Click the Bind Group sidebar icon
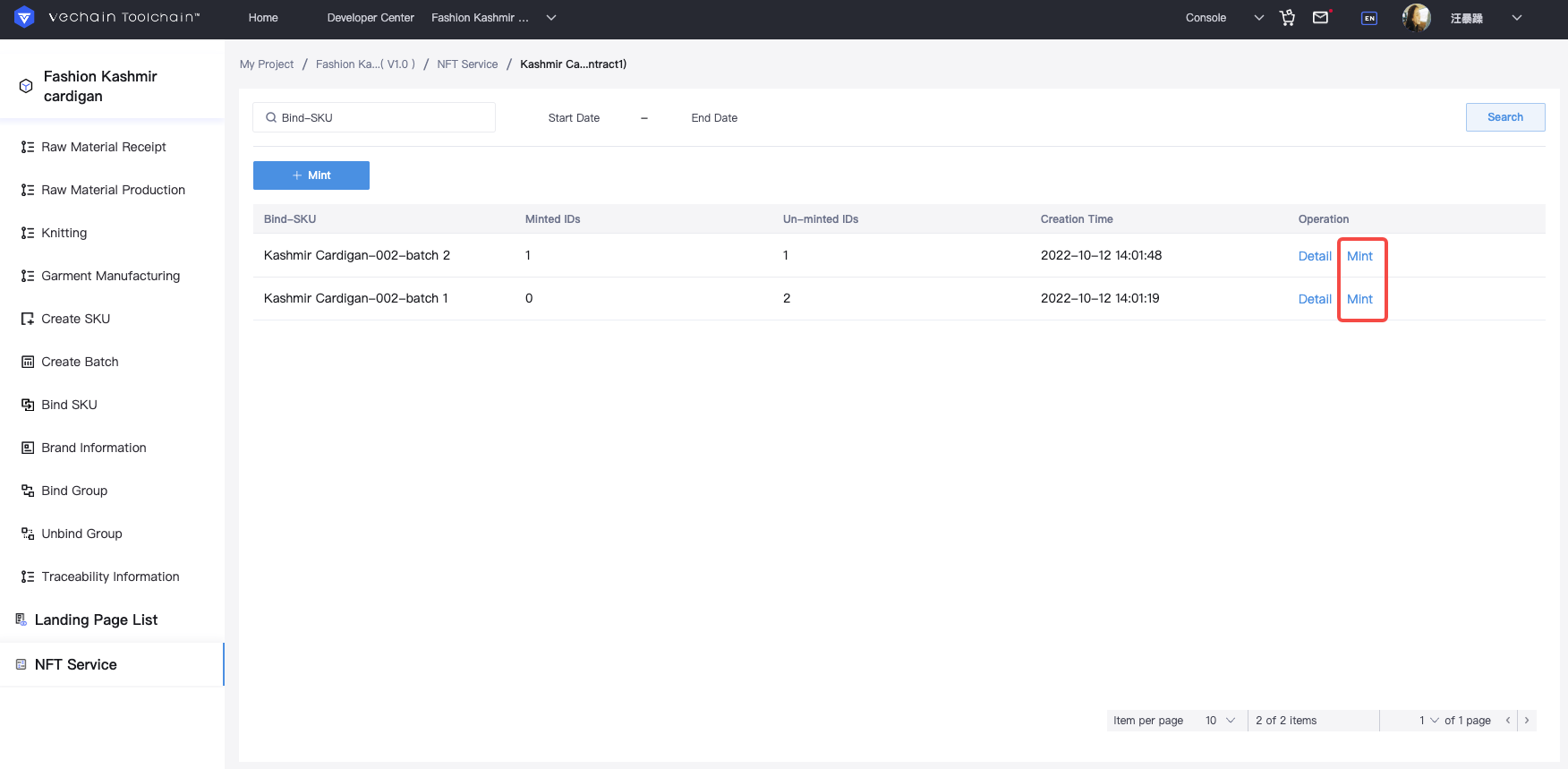This screenshot has height=769, width=1568. point(28,491)
